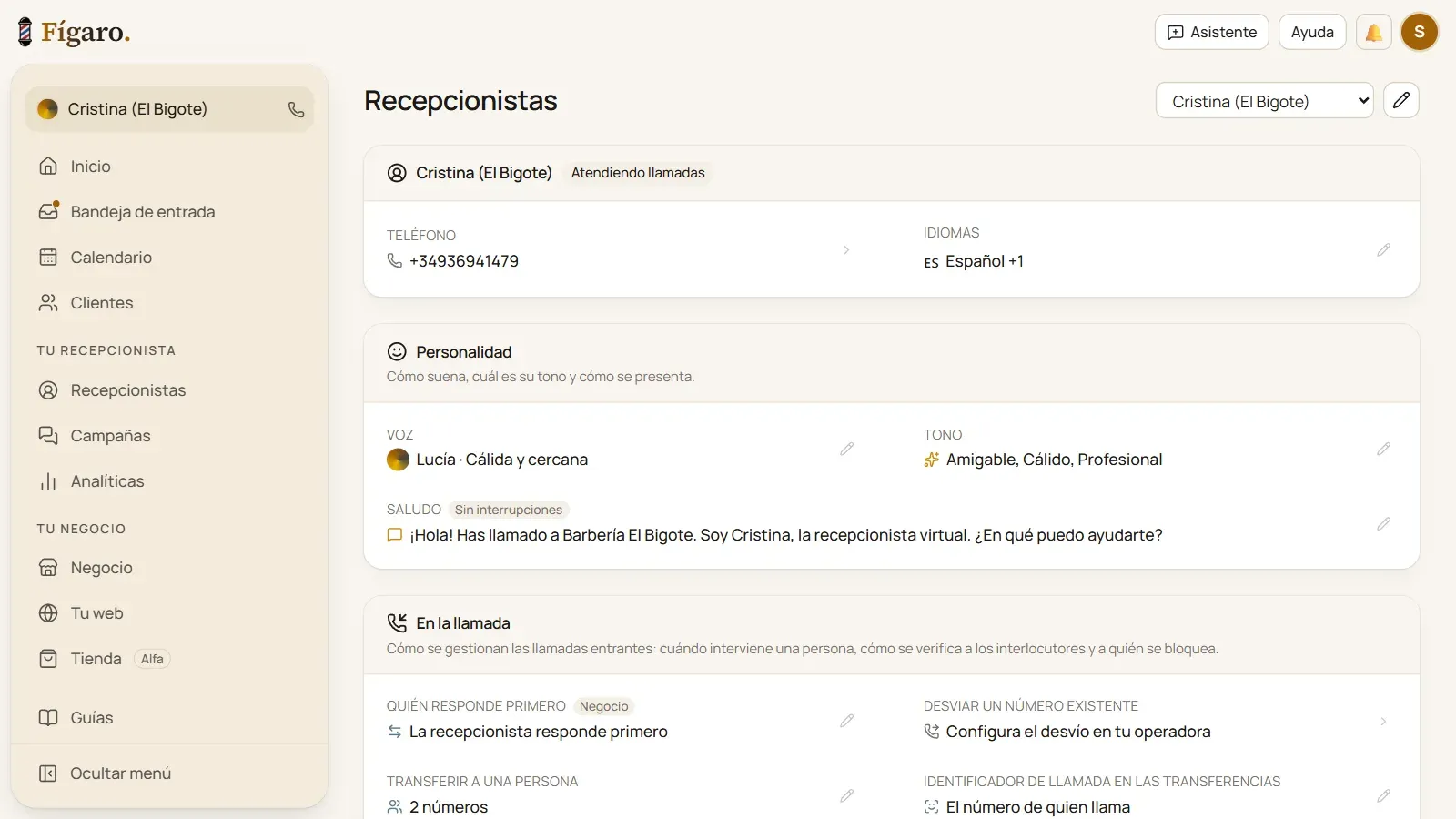1456x819 pixels.
Task: Open Bandeja de entrada
Action: click(x=169, y=212)
